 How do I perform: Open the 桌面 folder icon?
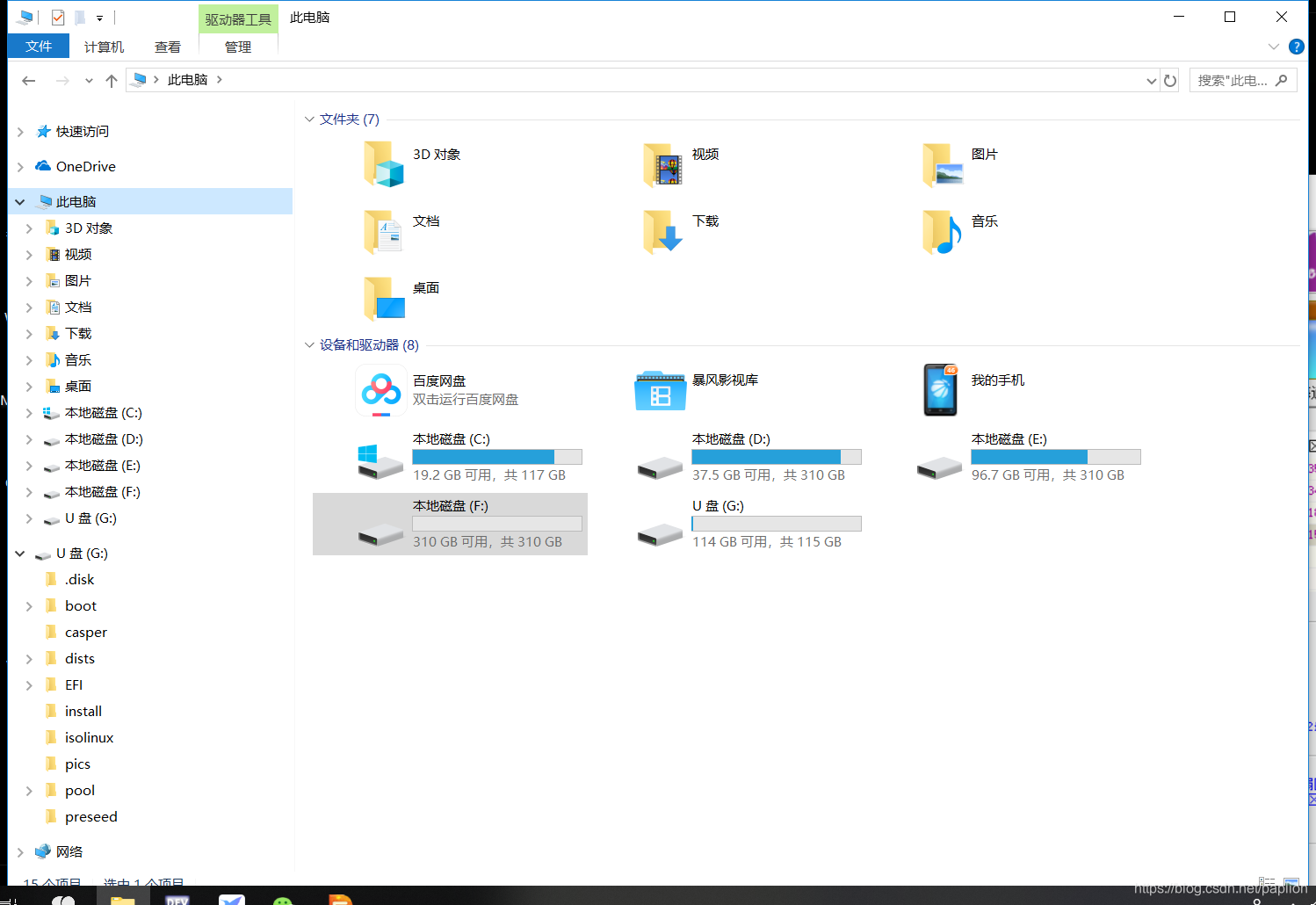click(383, 298)
